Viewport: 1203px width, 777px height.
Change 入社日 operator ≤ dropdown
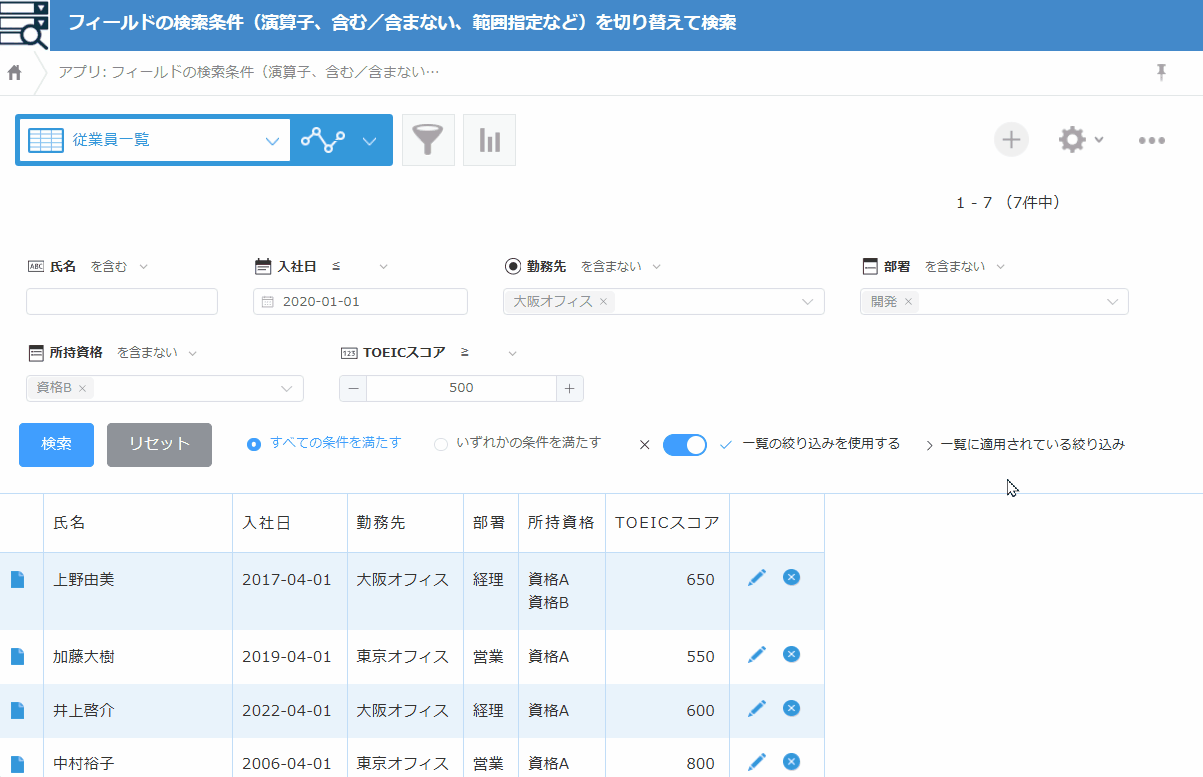coord(359,266)
